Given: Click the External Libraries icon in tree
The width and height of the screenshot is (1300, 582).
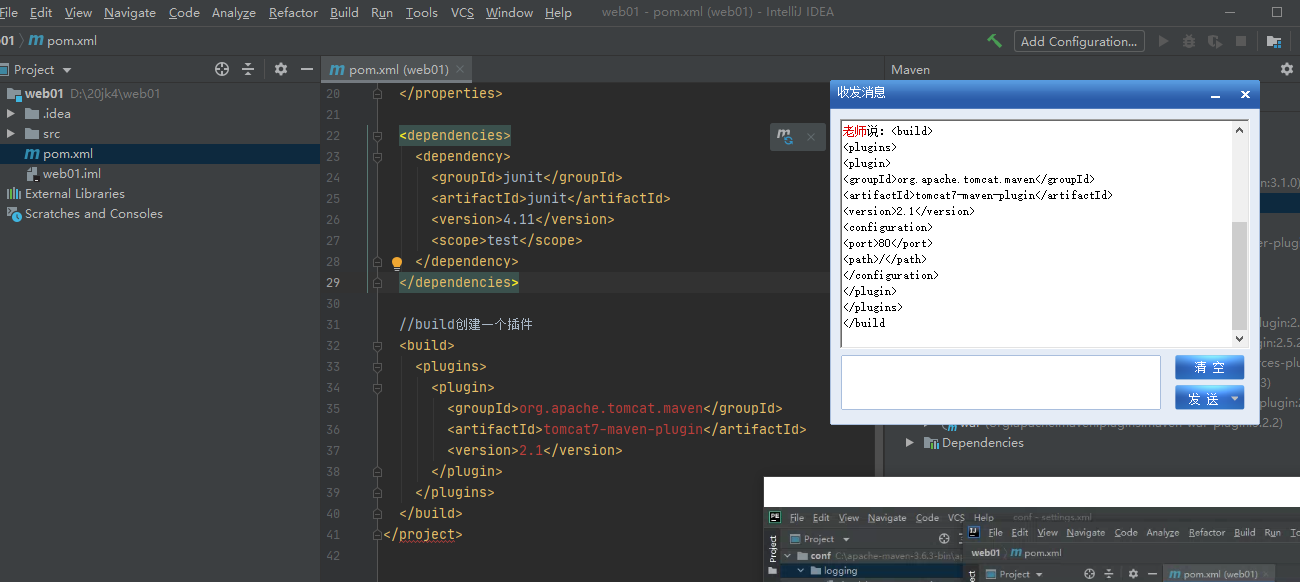Looking at the screenshot, I should coord(14,194).
